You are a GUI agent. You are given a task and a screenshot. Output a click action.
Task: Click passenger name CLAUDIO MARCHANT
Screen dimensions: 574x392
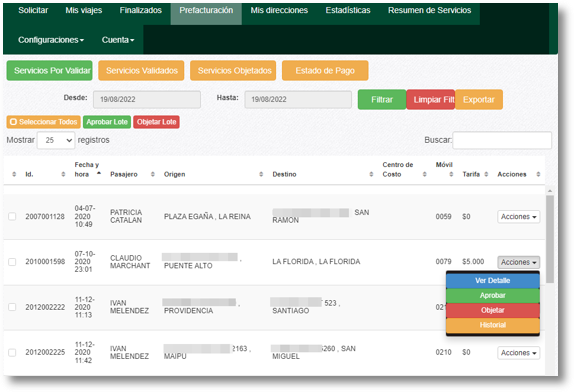(x=130, y=262)
